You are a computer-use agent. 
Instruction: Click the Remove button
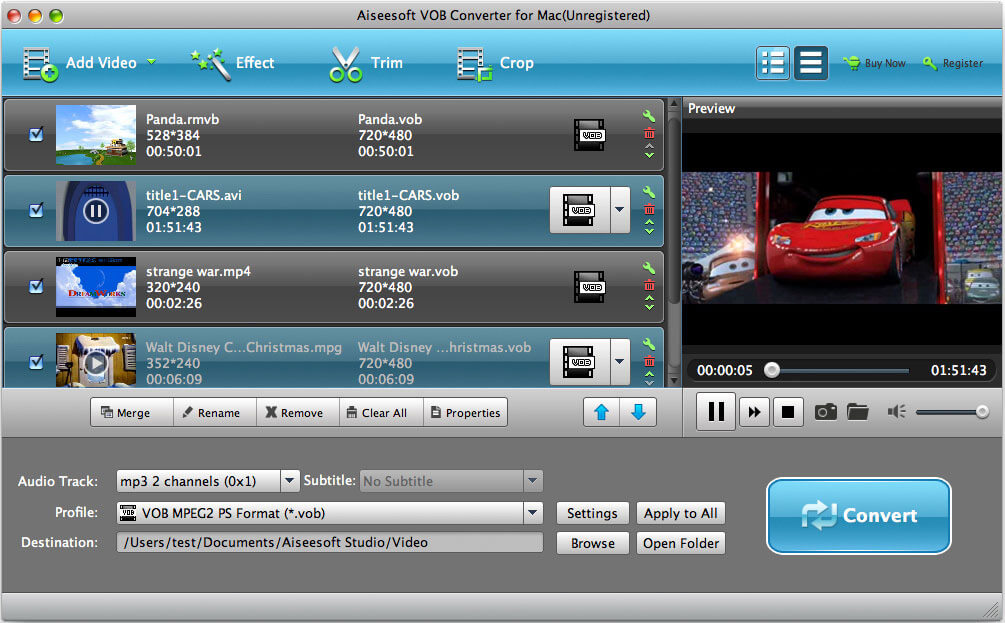(x=298, y=412)
